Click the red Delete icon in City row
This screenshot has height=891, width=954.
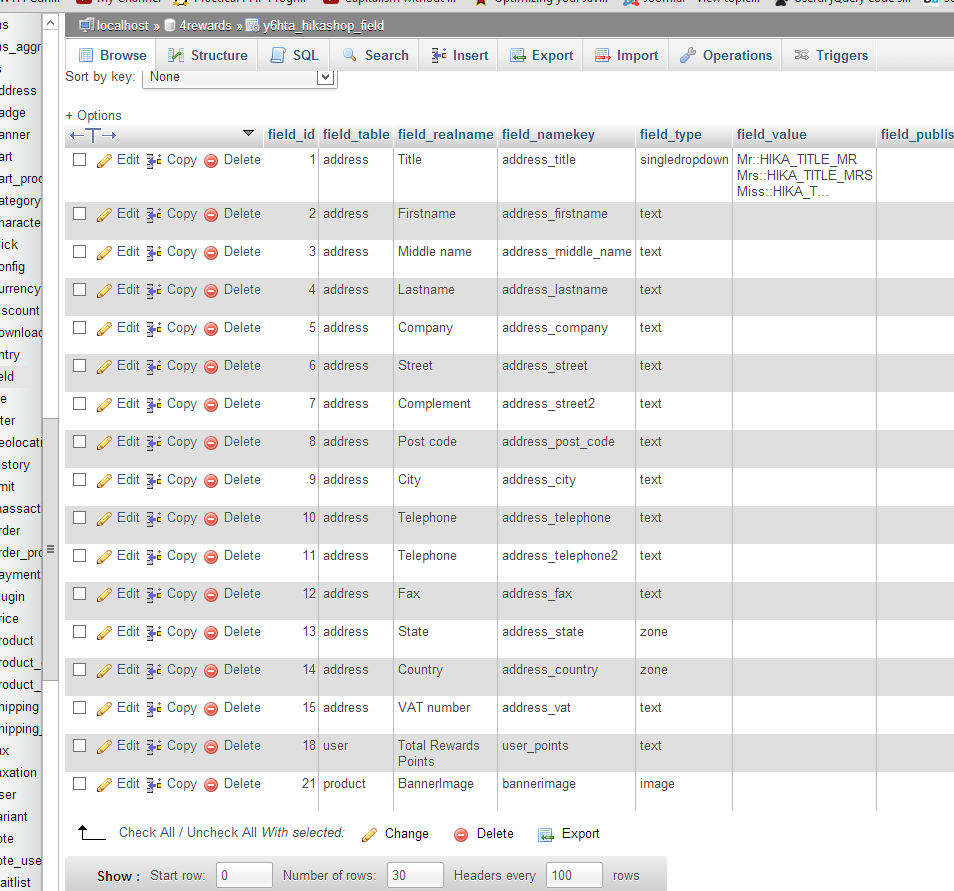[x=211, y=481]
